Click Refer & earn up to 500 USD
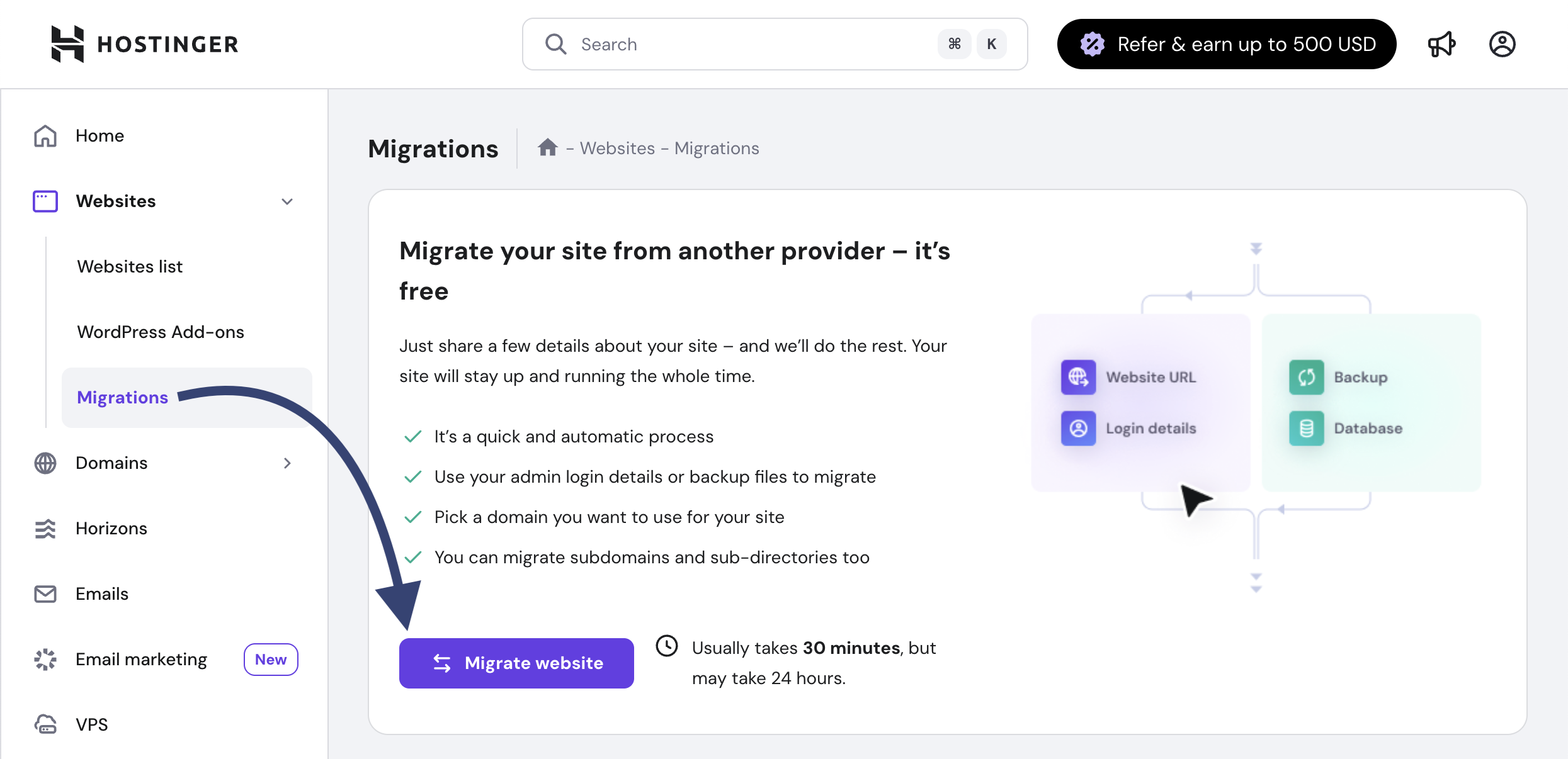Screen dimensions: 1568x759 click(1226, 44)
